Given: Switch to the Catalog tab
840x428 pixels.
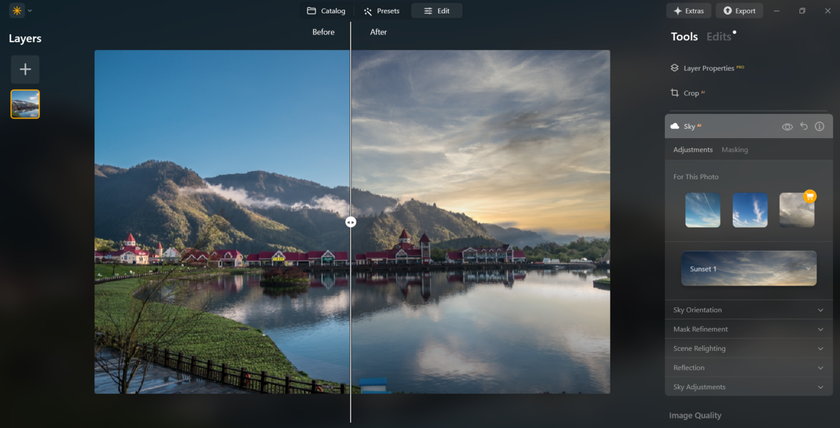Looking at the screenshot, I should pos(326,11).
